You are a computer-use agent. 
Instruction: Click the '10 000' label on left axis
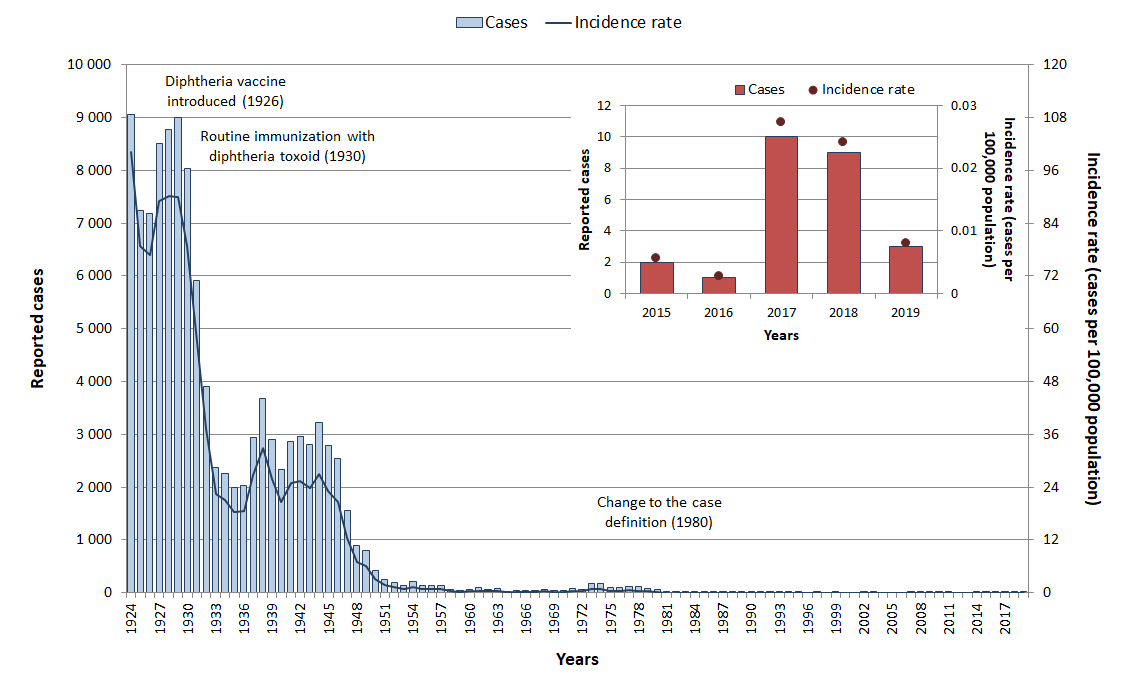pos(86,65)
